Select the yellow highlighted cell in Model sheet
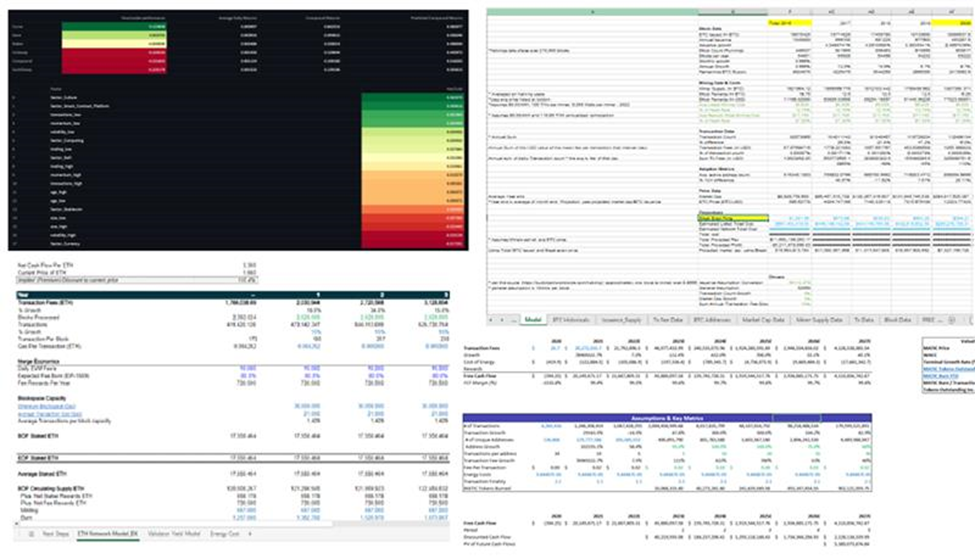This screenshot has width=975, height=559. tap(732, 218)
